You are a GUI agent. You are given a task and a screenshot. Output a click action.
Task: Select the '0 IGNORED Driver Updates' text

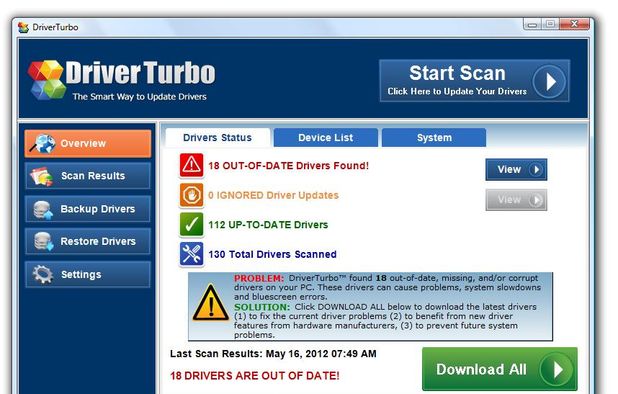(273, 195)
